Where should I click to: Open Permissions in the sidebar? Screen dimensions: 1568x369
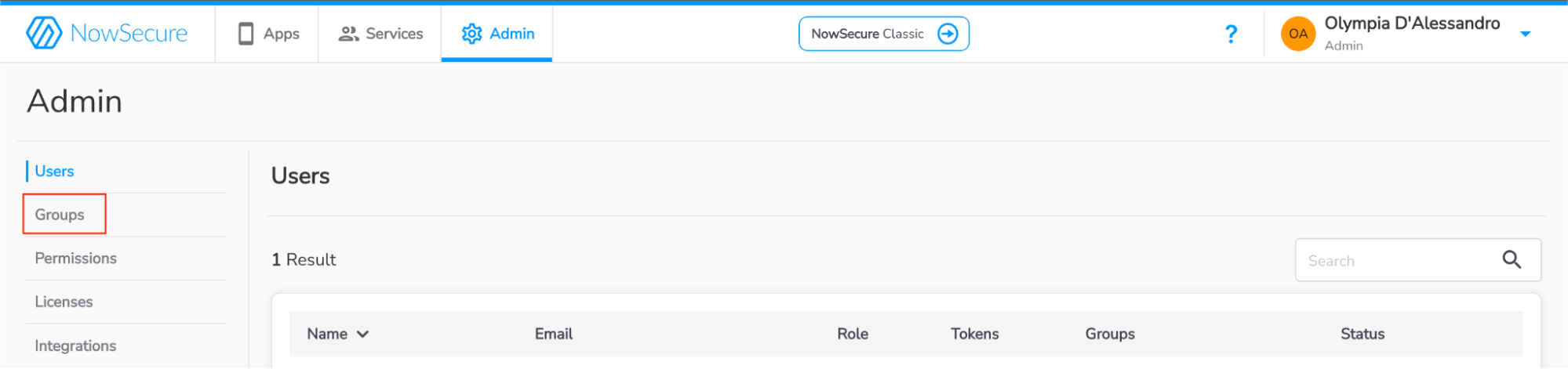(76, 259)
